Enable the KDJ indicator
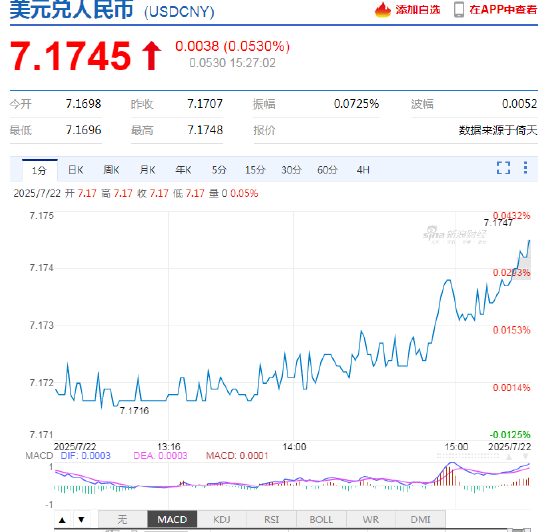 222,519
